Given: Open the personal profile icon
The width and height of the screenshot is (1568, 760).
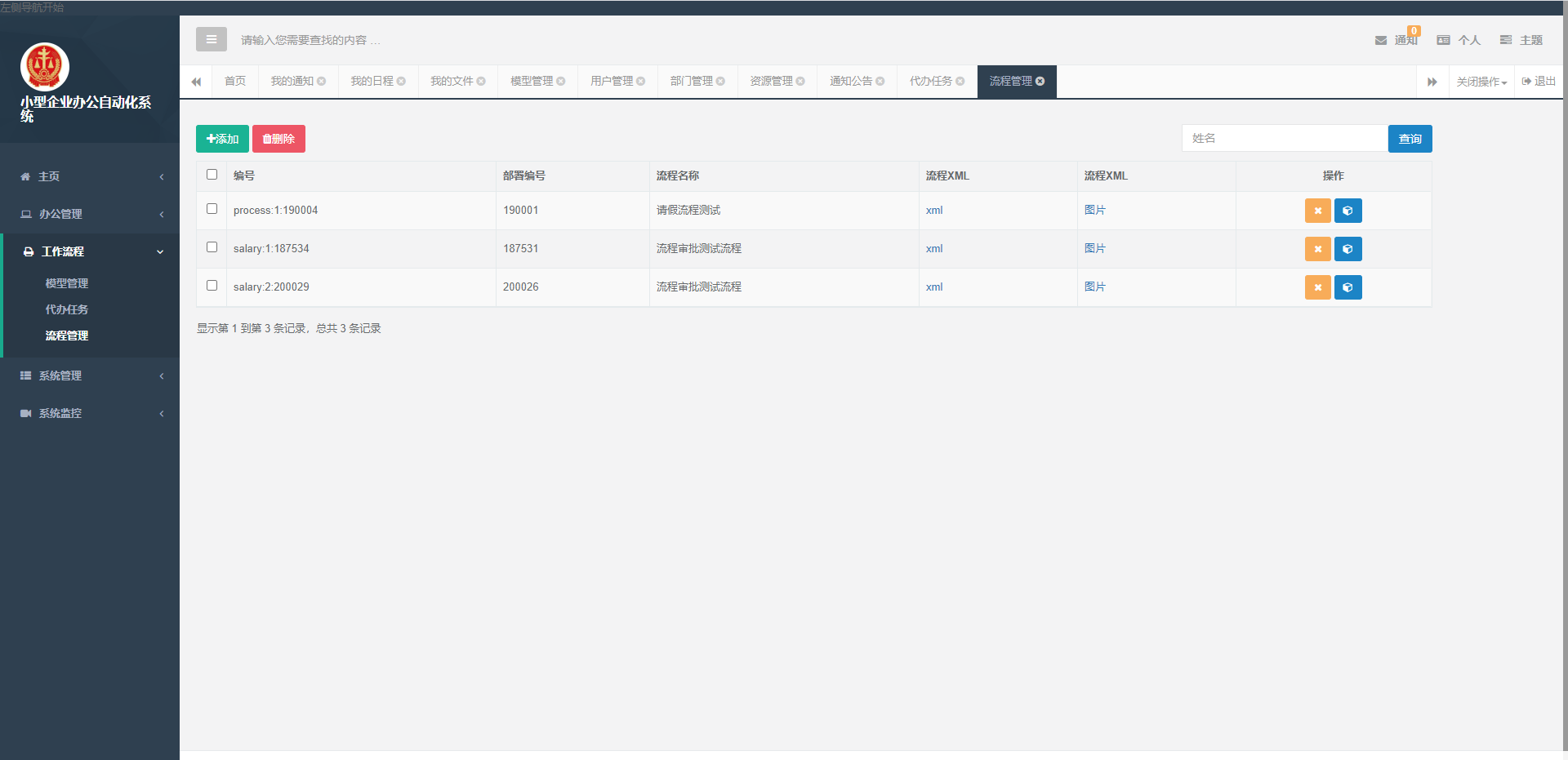Looking at the screenshot, I should tap(1443, 40).
